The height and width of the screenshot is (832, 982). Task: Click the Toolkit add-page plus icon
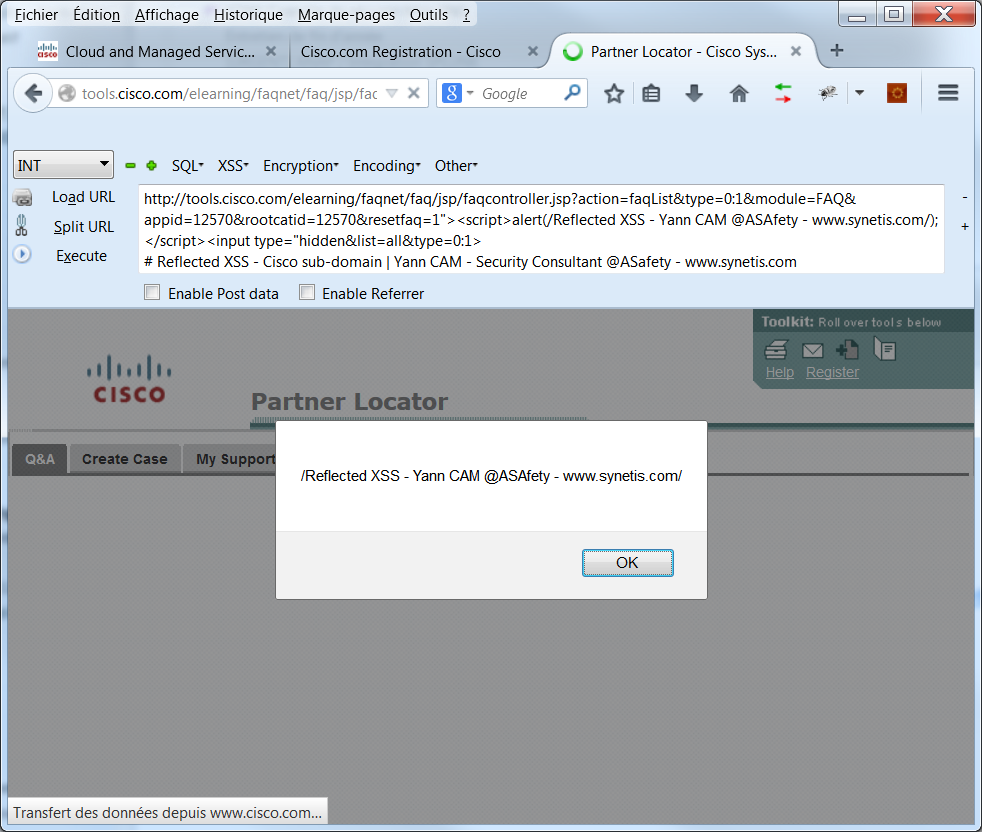coord(847,350)
